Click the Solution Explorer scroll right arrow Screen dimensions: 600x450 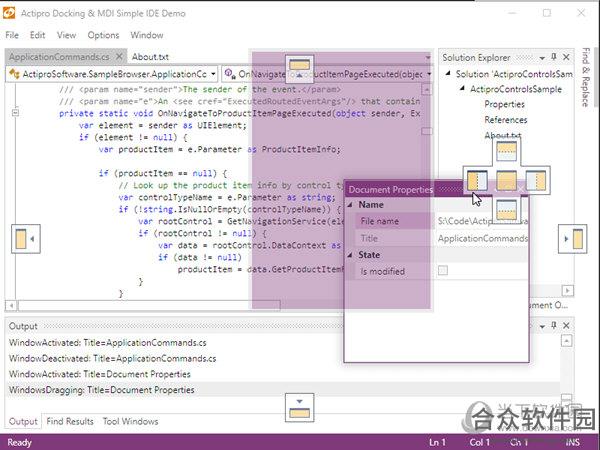(567, 291)
